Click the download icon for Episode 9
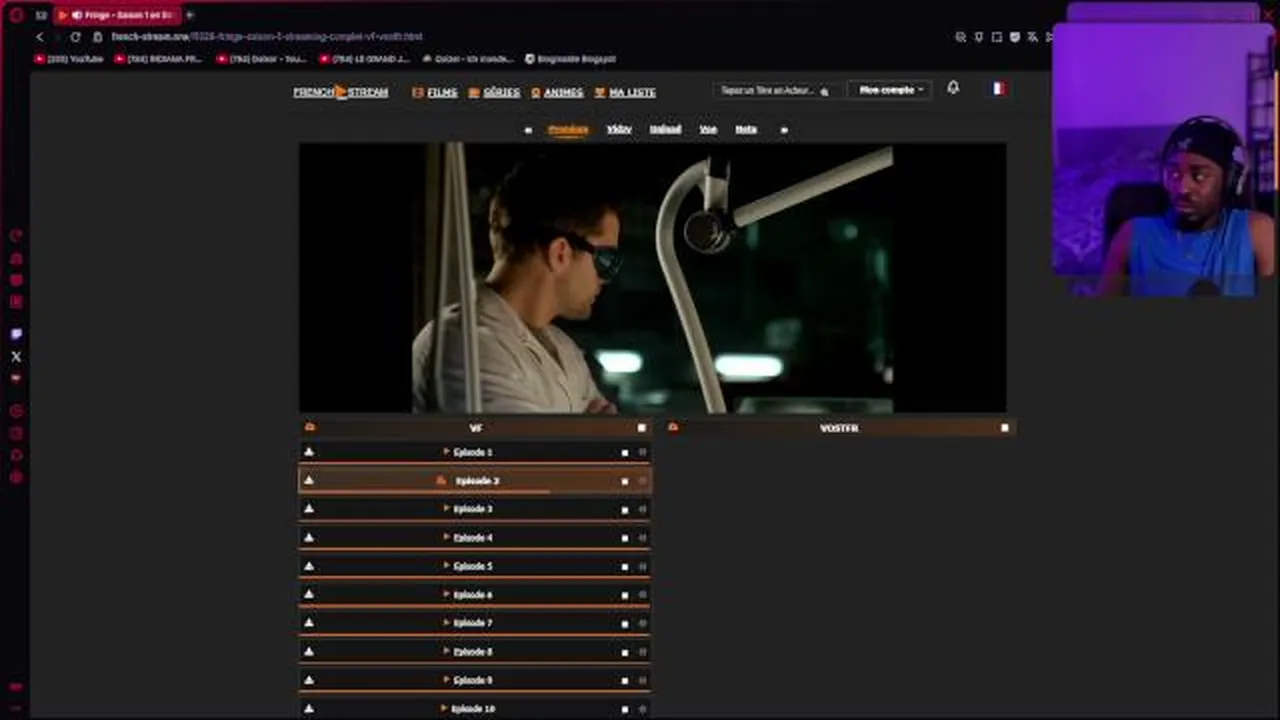This screenshot has height=720, width=1280. (309, 680)
